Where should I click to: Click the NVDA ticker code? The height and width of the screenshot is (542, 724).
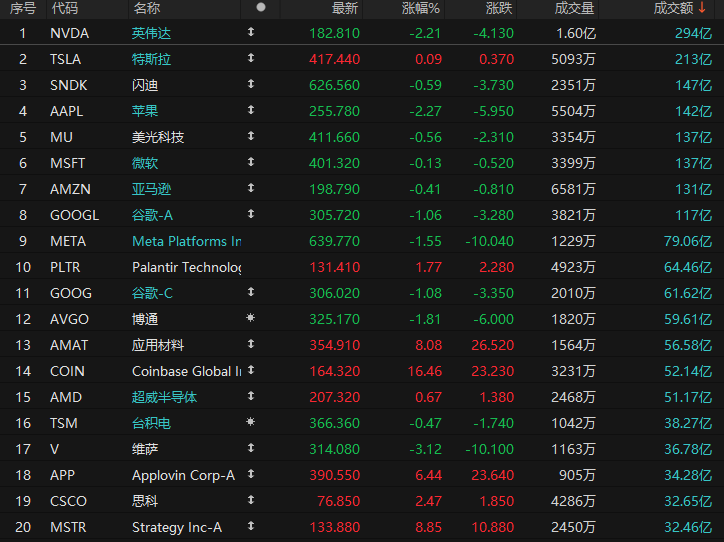69,33
